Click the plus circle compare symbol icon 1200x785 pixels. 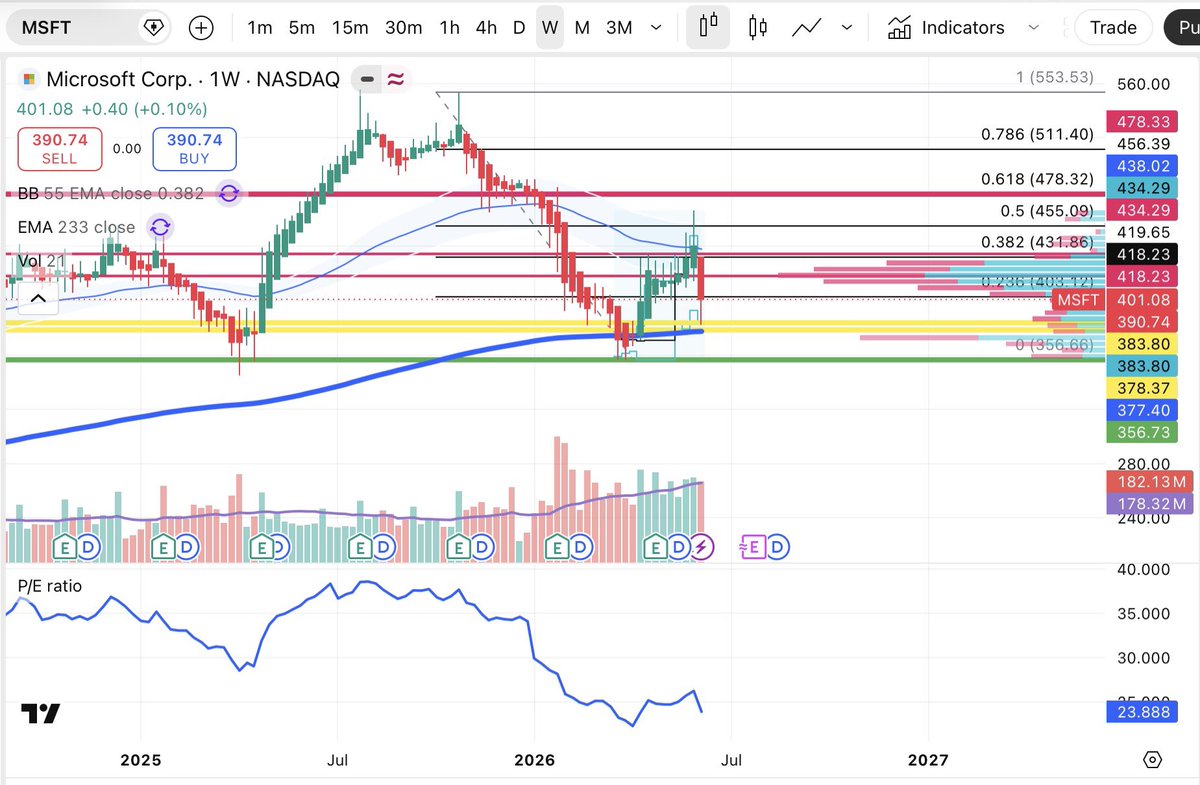coord(201,27)
